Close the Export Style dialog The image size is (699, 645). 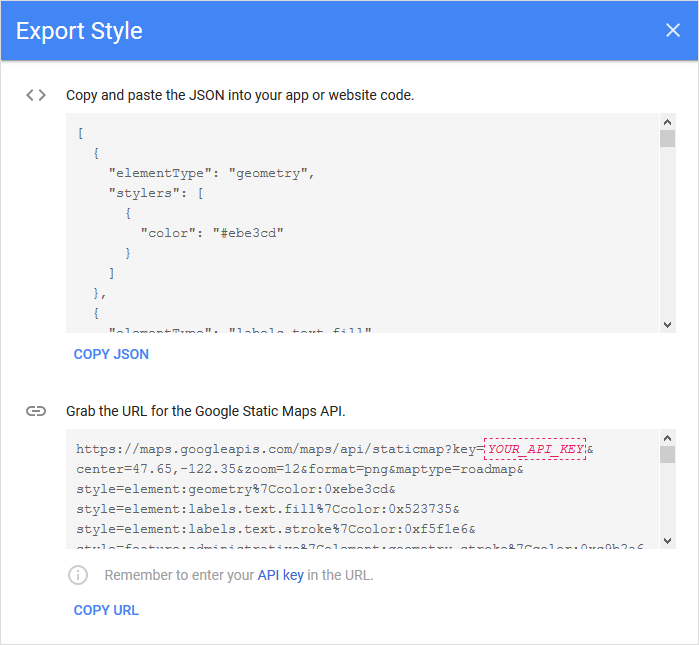click(672, 30)
